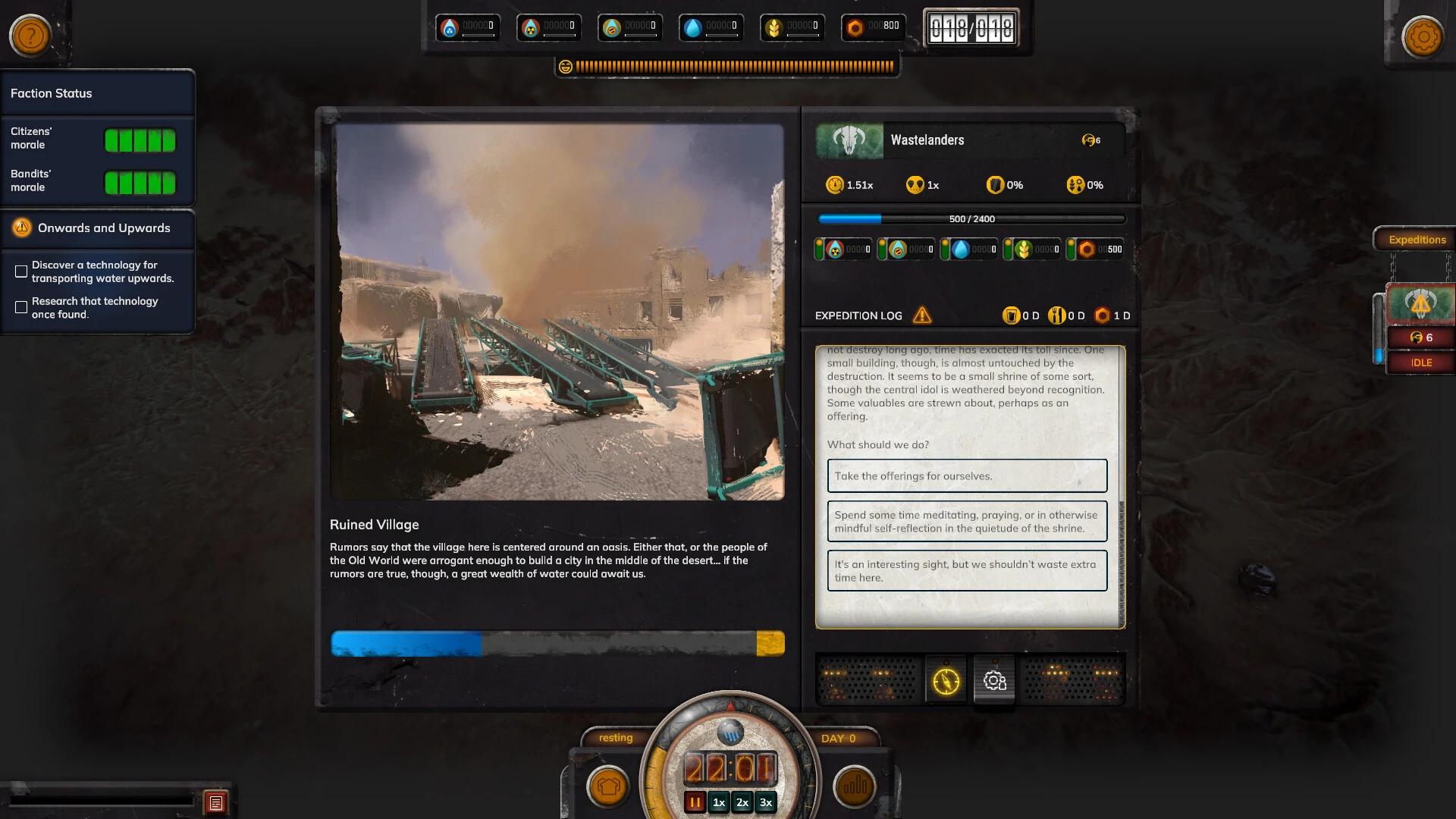Image resolution: width=1456 pixels, height=819 pixels.
Task: Click the Wastelanders faction skull icon
Action: tap(848, 138)
